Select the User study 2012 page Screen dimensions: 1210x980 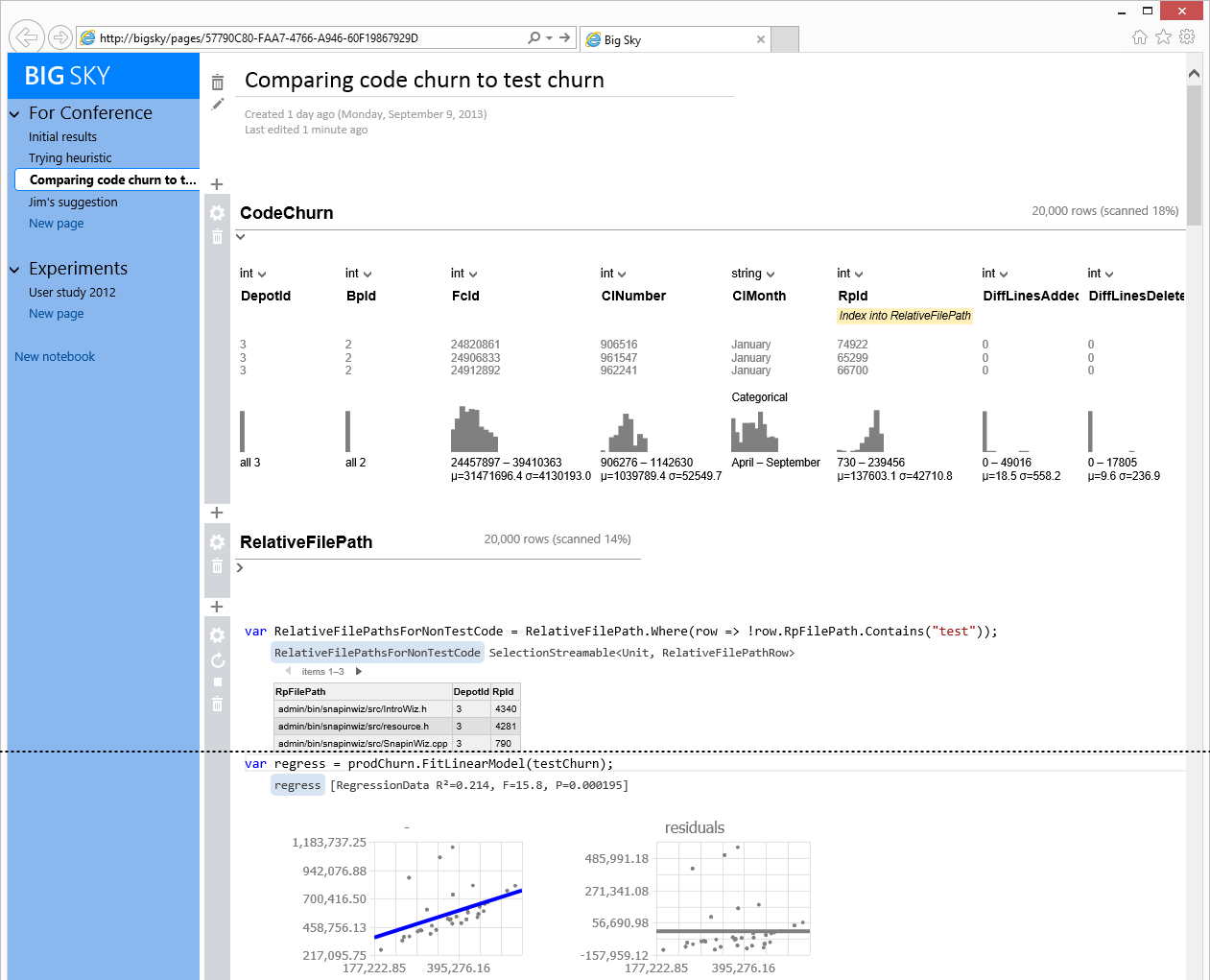72,293
